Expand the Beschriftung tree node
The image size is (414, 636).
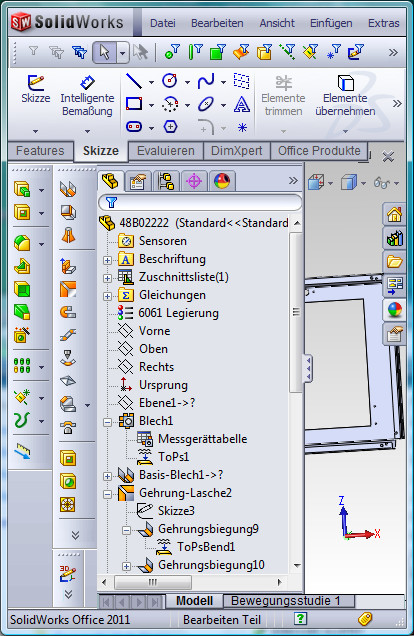pyautogui.click(x=107, y=260)
